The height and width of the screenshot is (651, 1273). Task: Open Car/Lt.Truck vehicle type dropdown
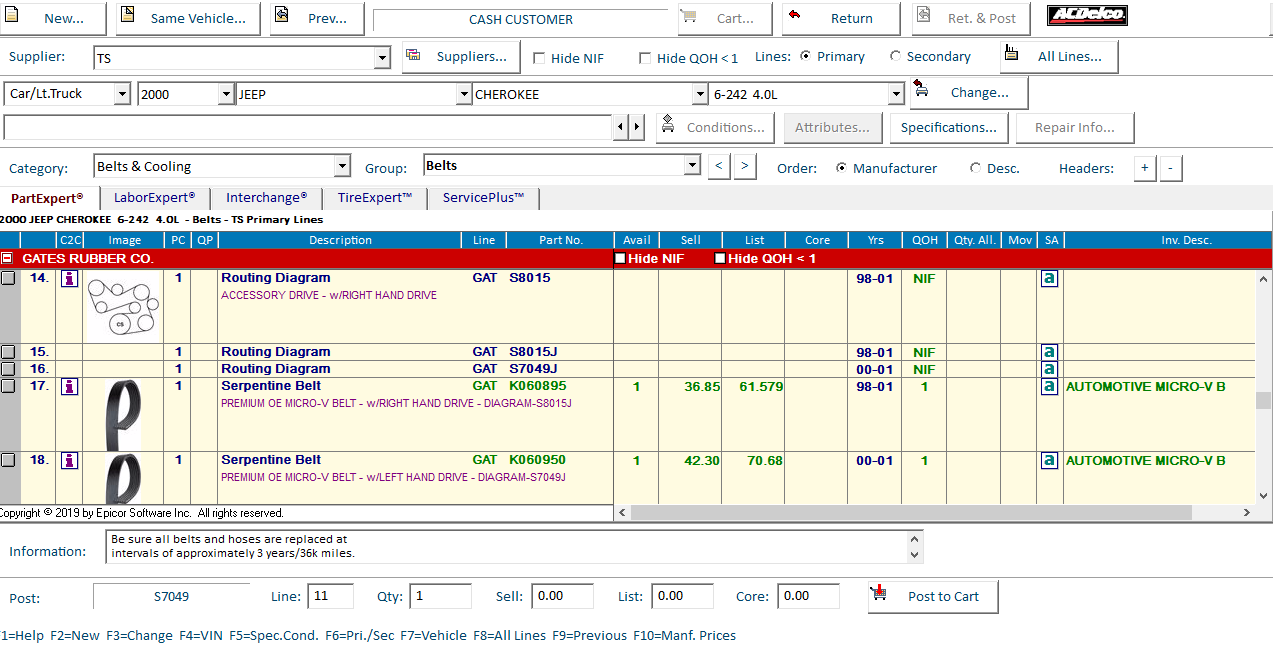[122, 94]
